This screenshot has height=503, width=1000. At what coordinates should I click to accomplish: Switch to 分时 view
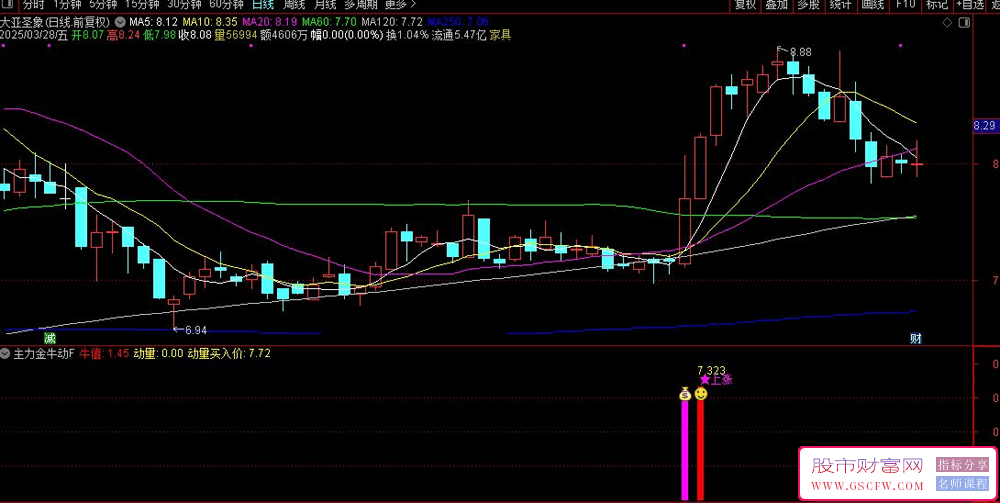tap(34, 4)
